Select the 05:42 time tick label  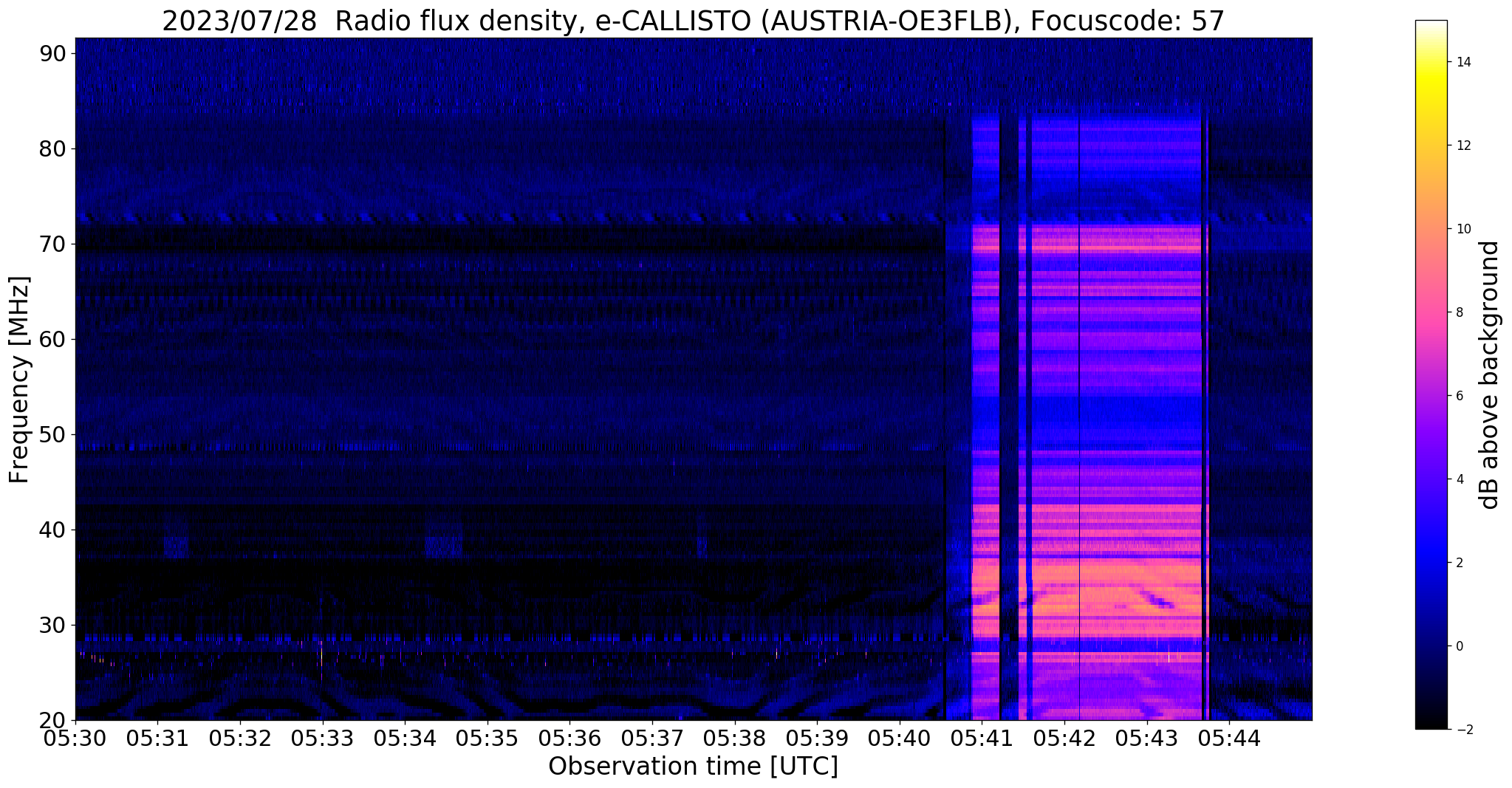pyautogui.click(x=1064, y=739)
